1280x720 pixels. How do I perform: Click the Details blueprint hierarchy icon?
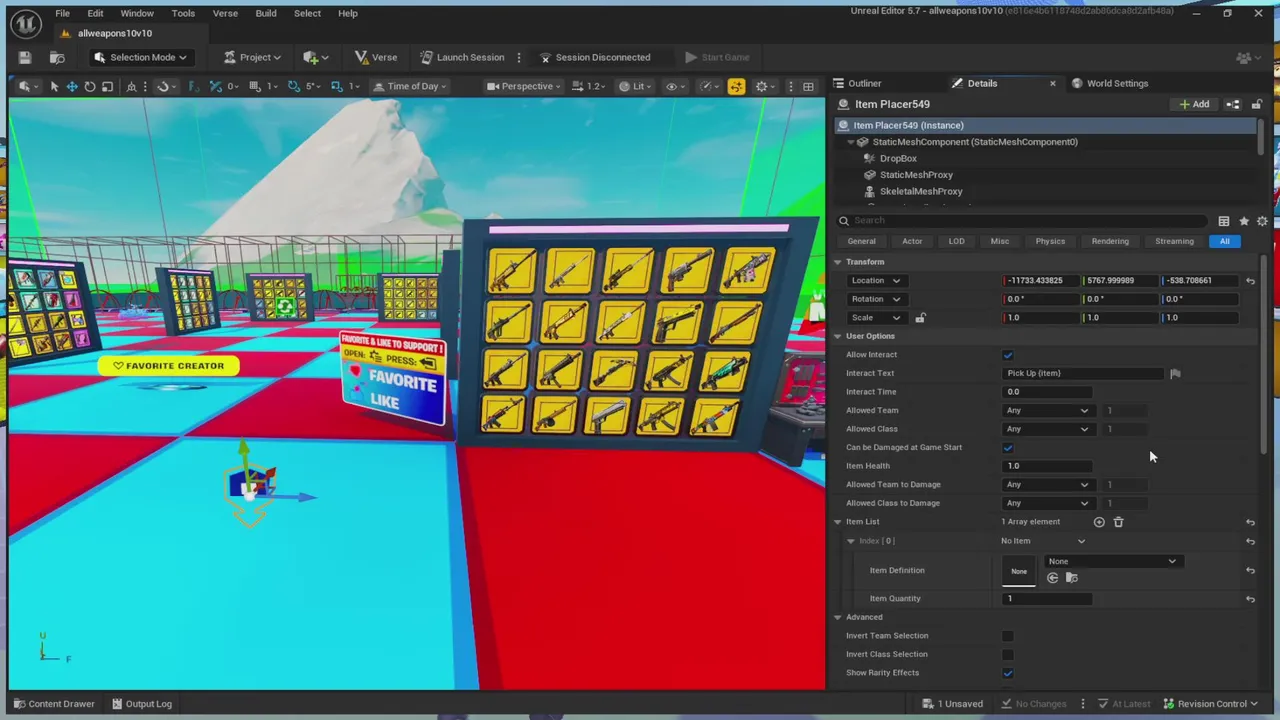pos(1233,104)
